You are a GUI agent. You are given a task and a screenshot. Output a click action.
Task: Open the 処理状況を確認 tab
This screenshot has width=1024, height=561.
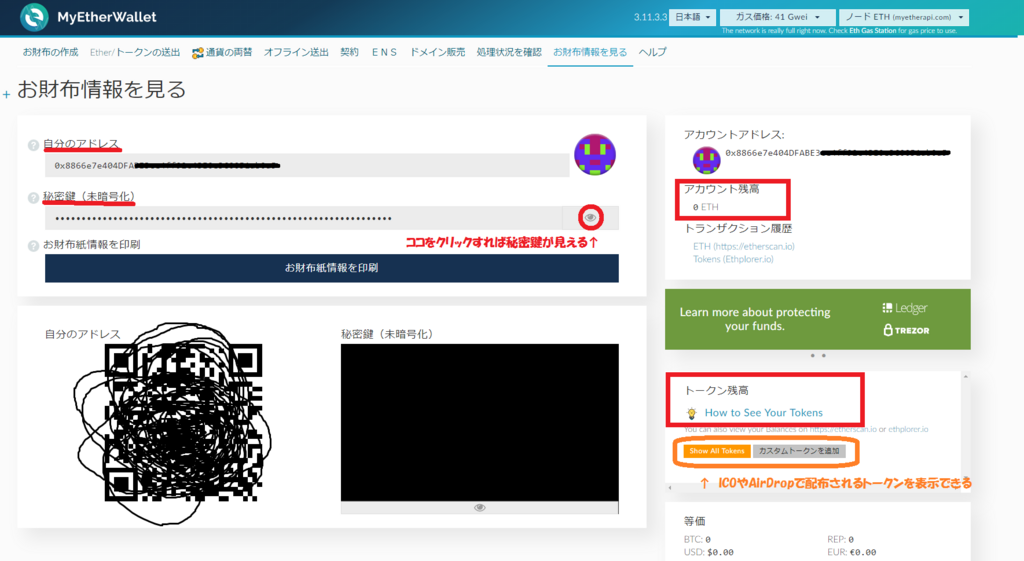[x=509, y=52]
